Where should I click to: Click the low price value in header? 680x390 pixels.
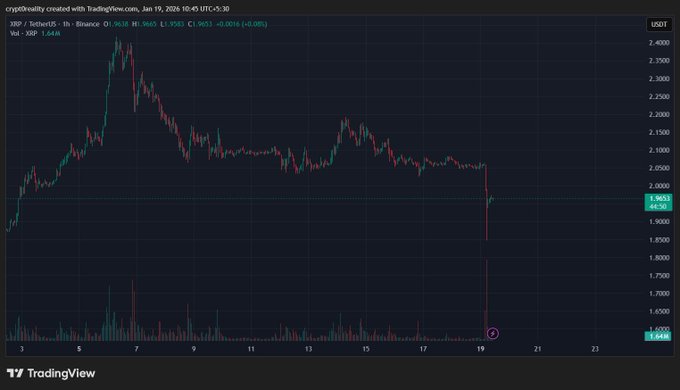tap(172, 24)
